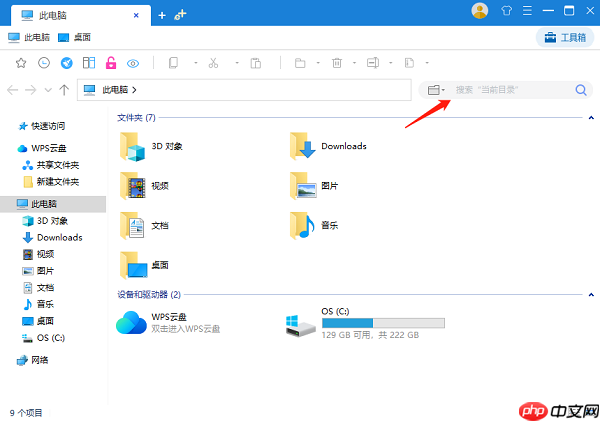
Task: Open dropdown arrow next to trash icon
Action: click(x=354, y=63)
